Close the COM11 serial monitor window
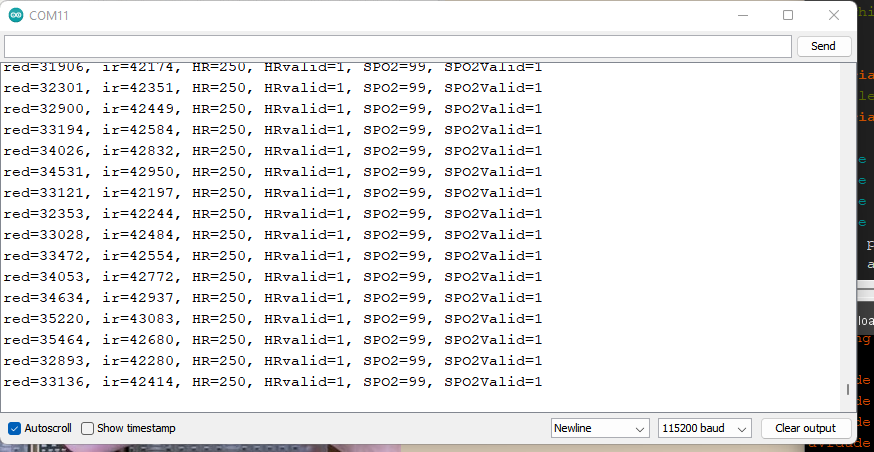Viewport: 874px width, 452px height. [x=834, y=16]
